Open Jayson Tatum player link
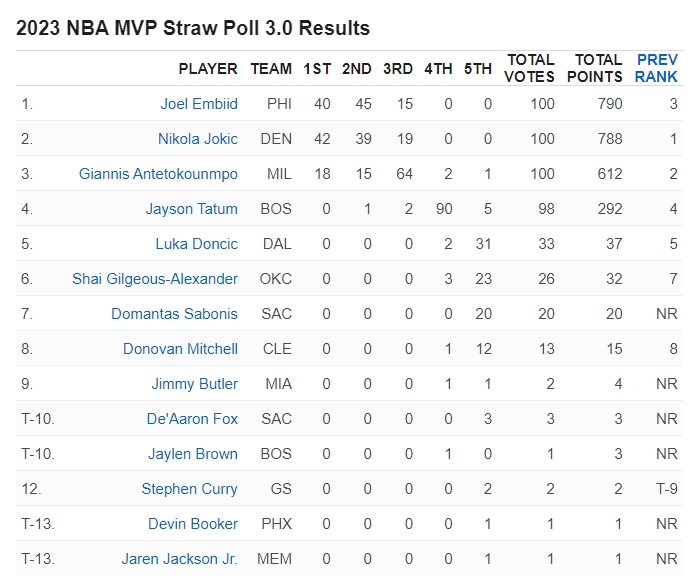The height and width of the screenshot is (587, 698). [192, 209]
